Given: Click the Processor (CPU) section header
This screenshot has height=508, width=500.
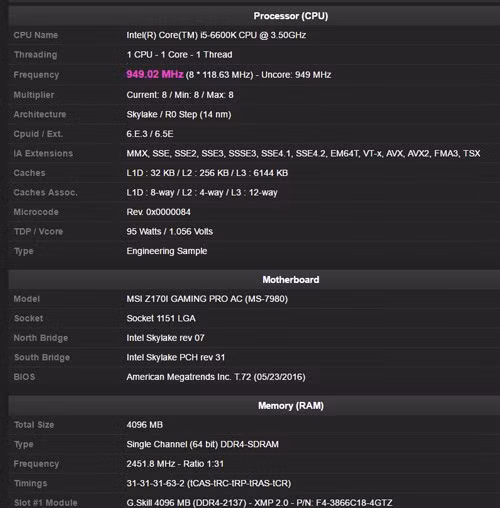Looking at the screenshot, I should [291, 16].
